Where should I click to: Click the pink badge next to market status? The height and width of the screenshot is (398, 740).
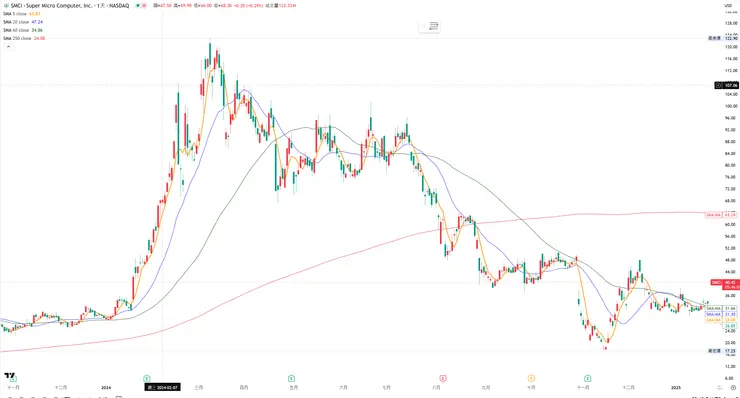[144, 6]
